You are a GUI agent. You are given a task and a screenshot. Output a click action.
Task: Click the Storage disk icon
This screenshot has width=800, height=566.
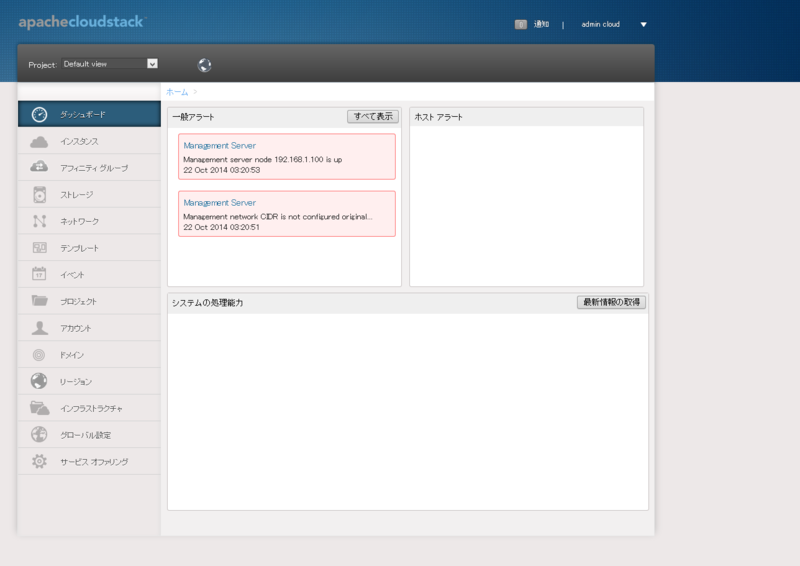pos(39,194)
